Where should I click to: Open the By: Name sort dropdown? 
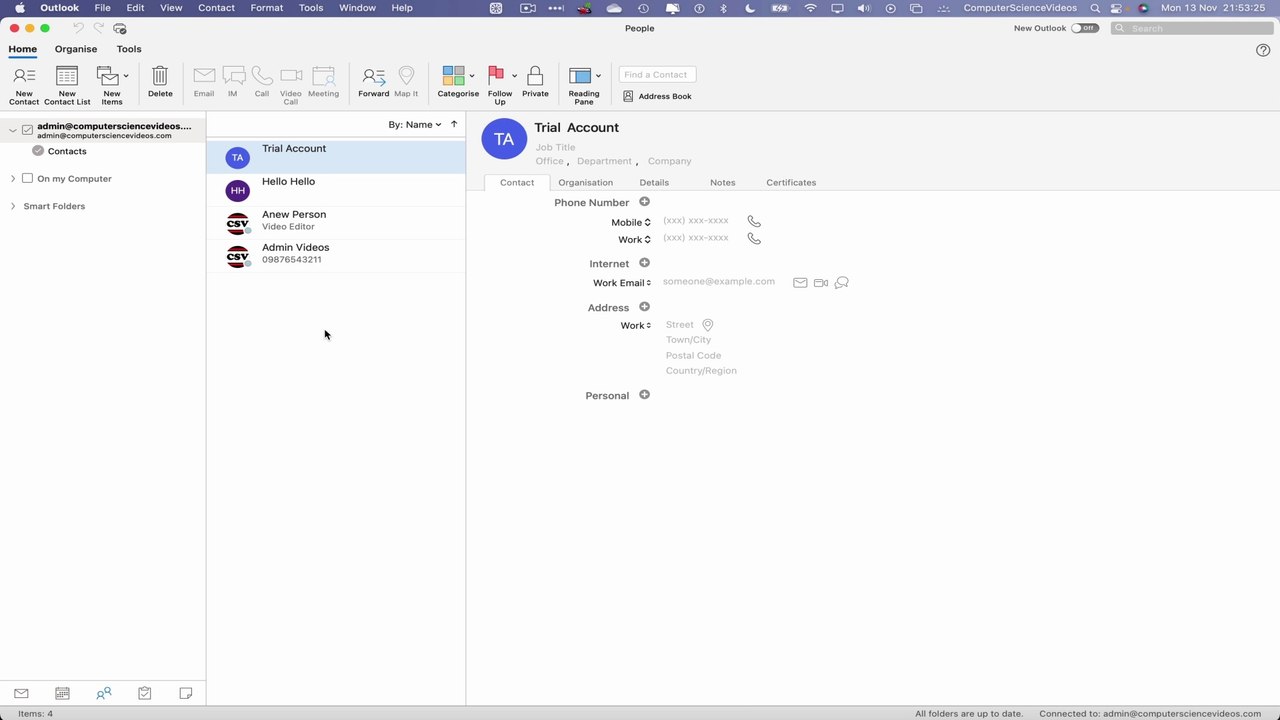coord(415,124)
